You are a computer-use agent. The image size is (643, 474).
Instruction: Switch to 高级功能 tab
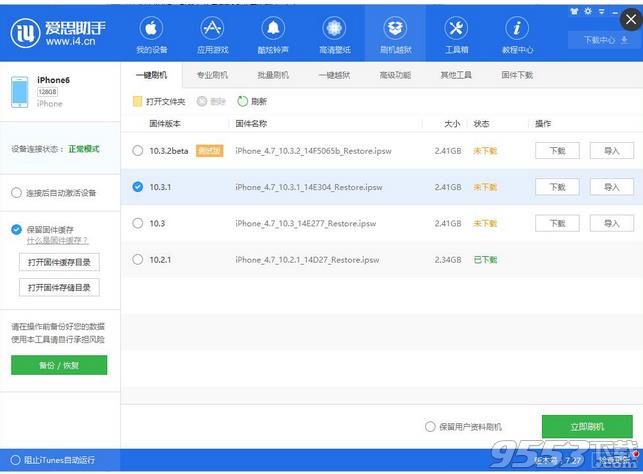coord(395,75)
